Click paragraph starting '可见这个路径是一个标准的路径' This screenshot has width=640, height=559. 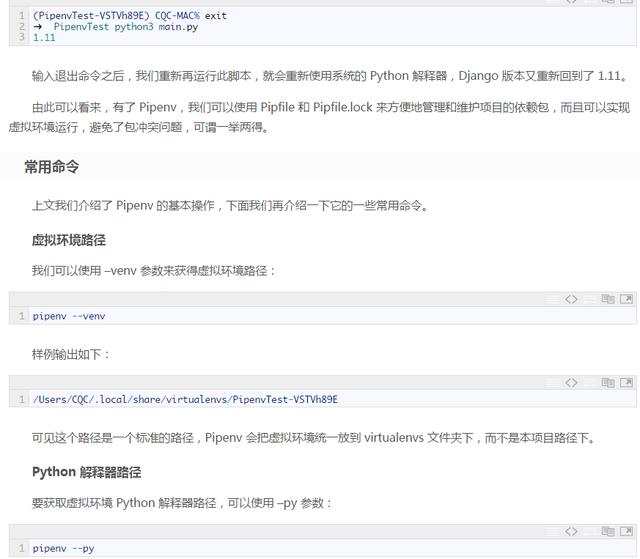(314, 438)
